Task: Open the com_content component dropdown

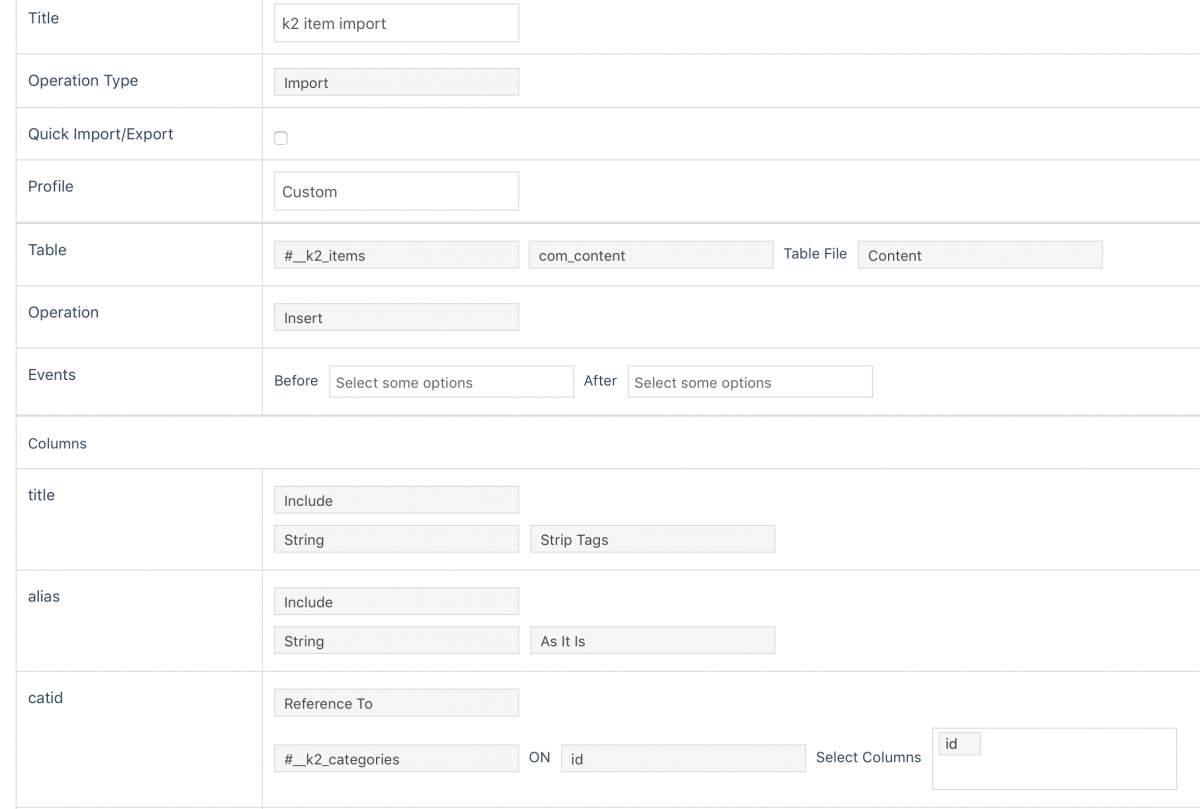Action: (650, 255)
